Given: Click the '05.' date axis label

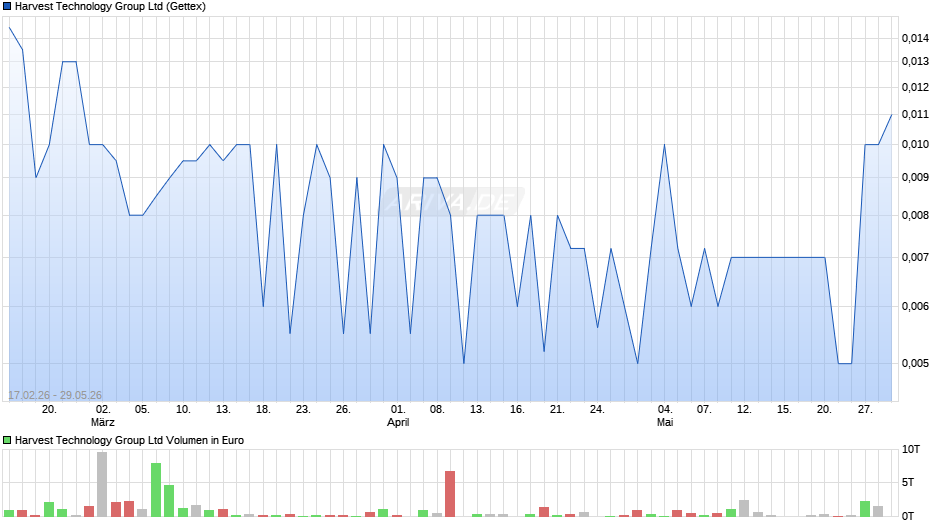Looking at the screenshot, I should click(142, 410).
